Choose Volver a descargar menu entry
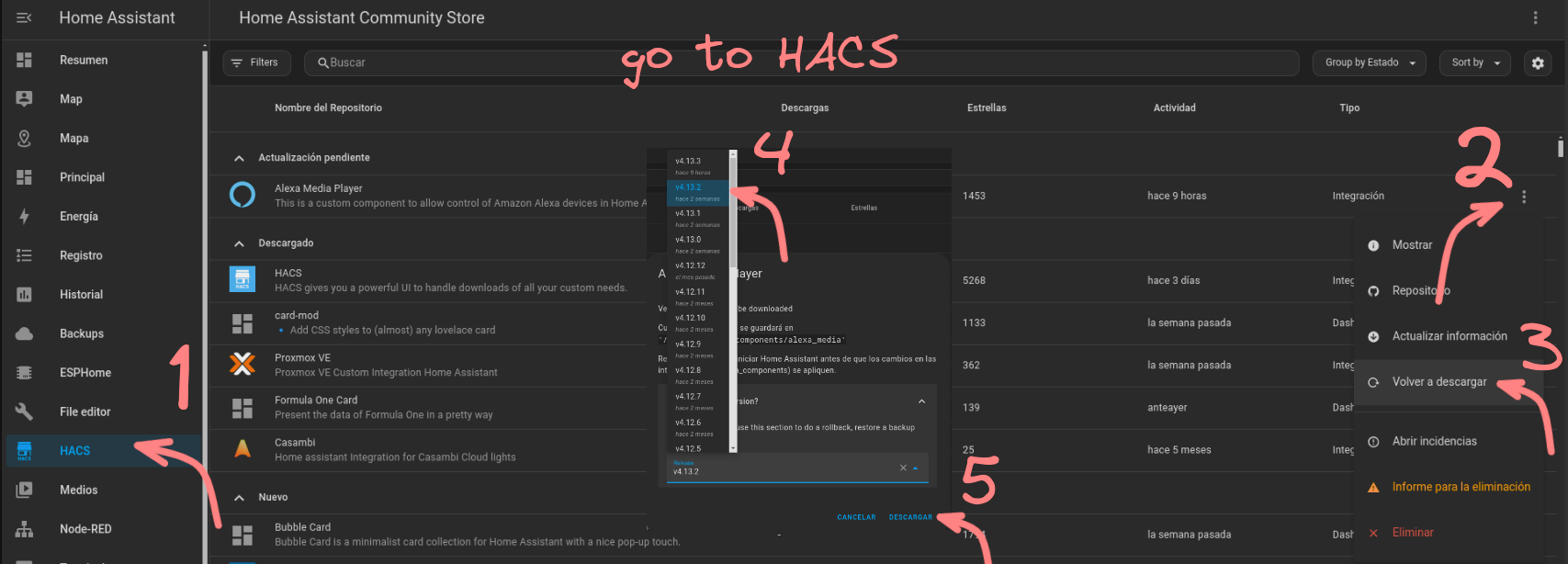 pos(1450,382)
